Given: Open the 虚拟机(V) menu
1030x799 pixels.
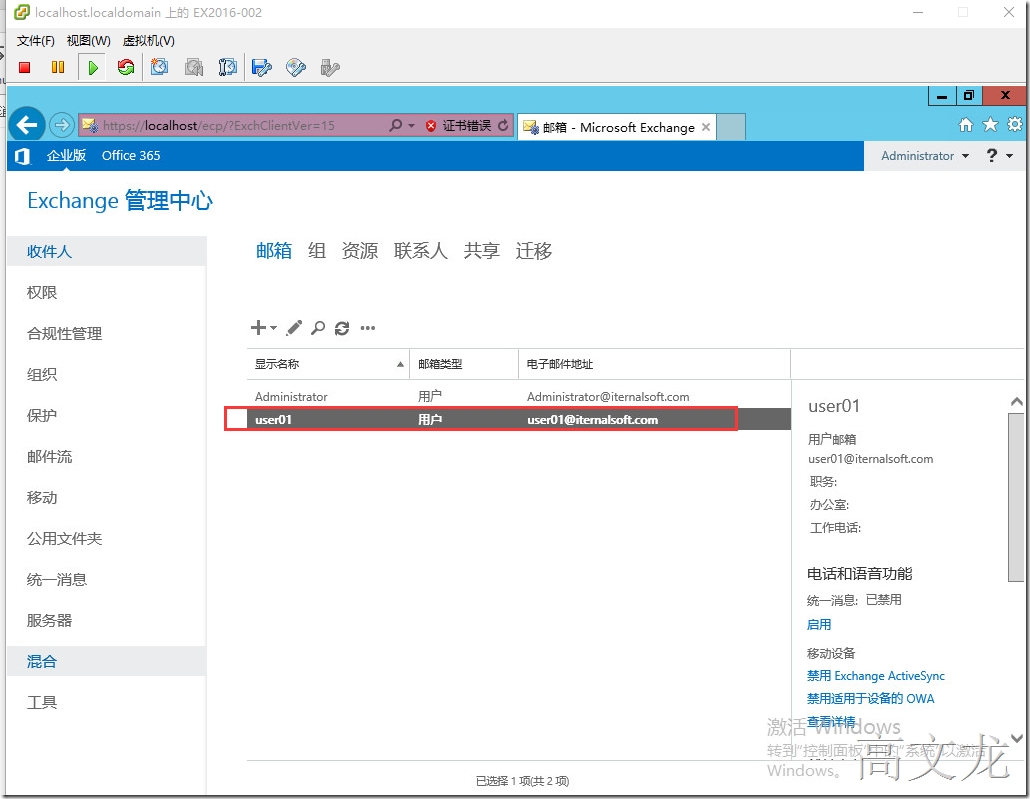Looking at the screenshot, I should (149, 41).
